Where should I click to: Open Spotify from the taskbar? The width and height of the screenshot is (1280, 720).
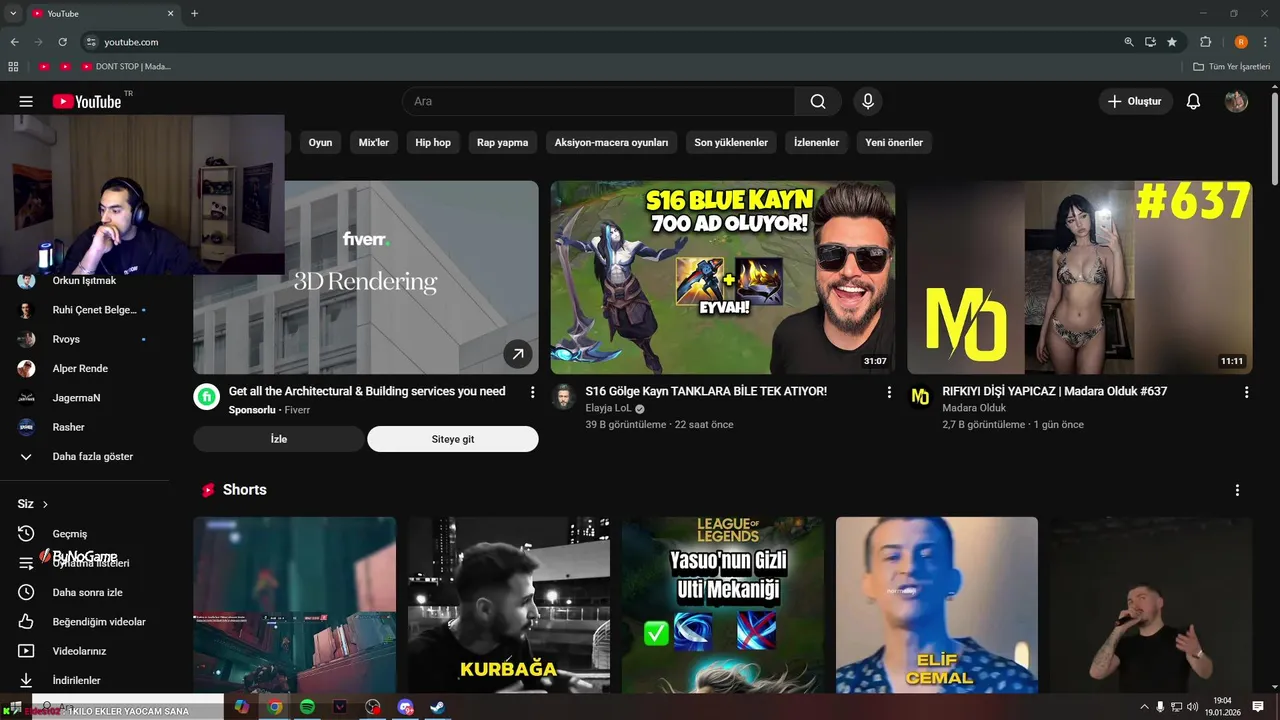[x=307, y=707]
